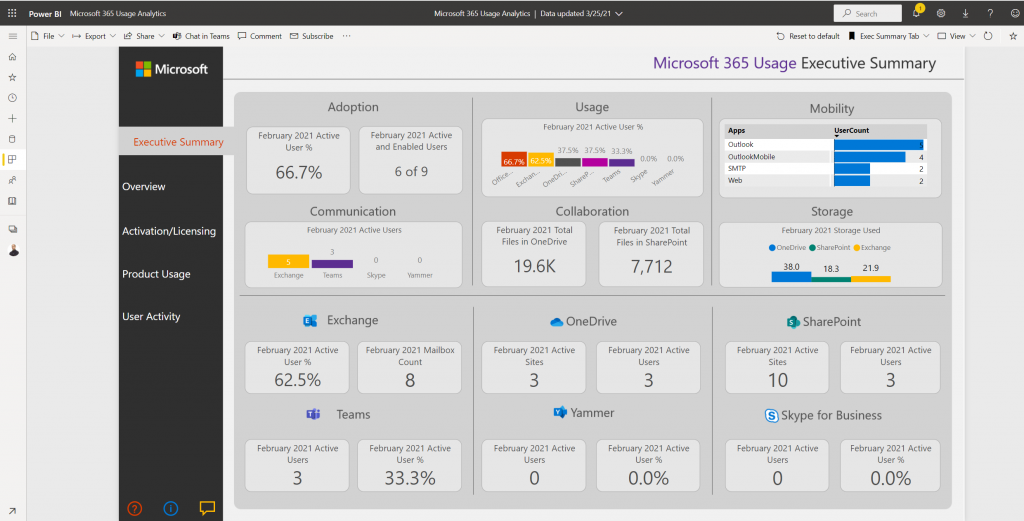Viewport: 1024px width, 521px height.
Task: Open the settings gear in the header
Action: (941, 13)
